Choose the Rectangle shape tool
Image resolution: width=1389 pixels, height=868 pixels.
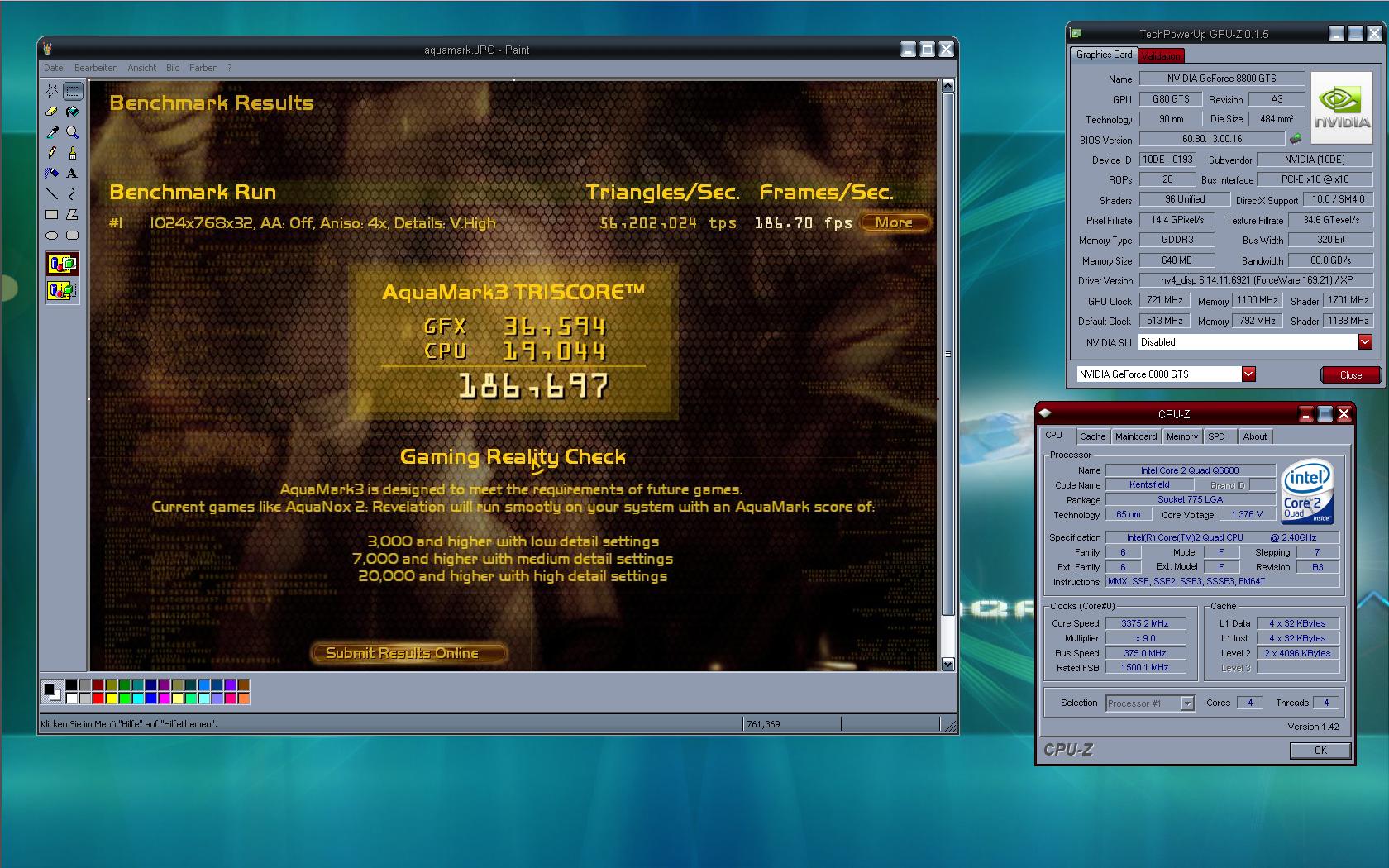52,214
